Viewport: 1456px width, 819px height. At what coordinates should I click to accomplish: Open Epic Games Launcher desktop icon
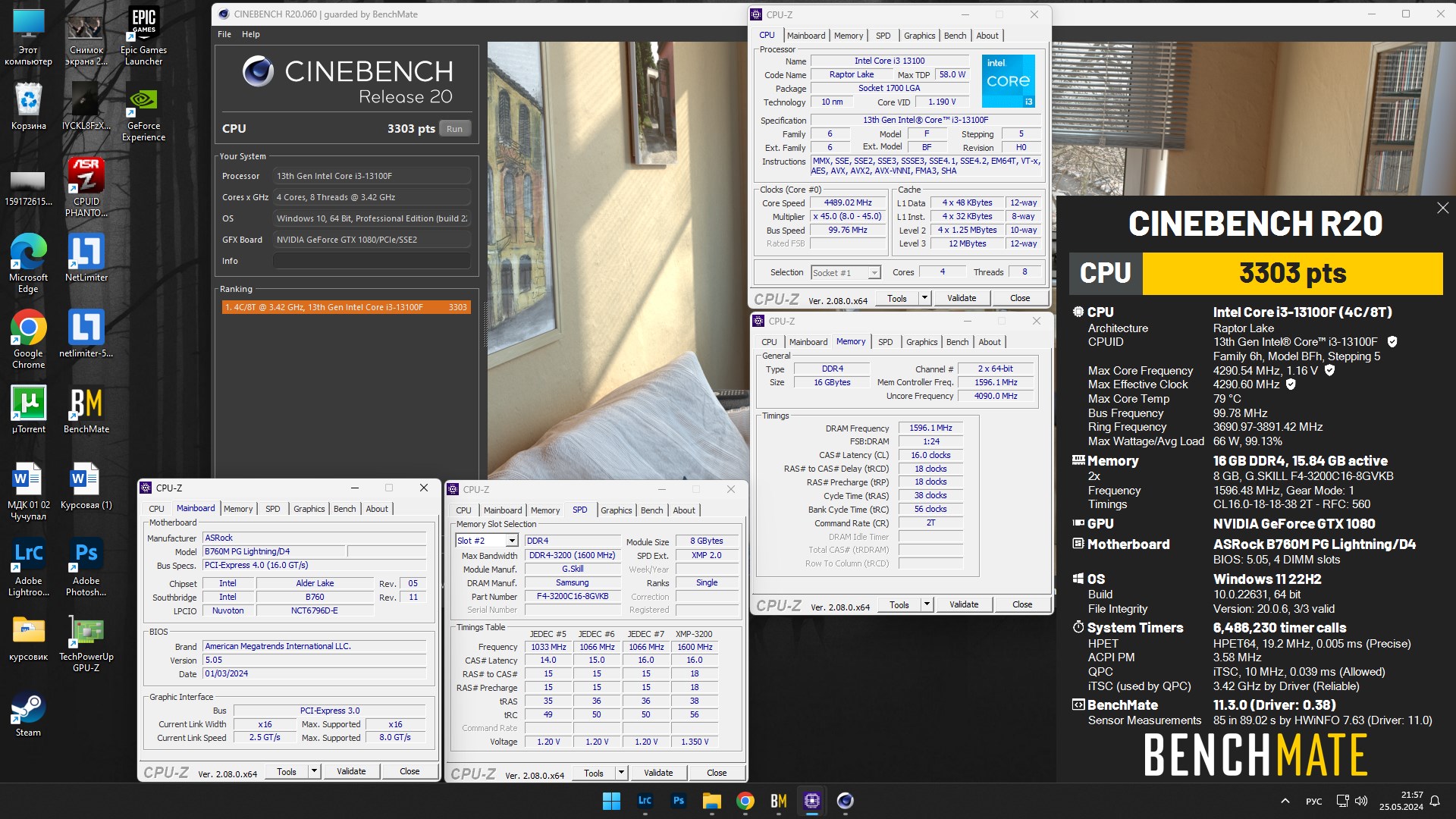click(143, 36)
